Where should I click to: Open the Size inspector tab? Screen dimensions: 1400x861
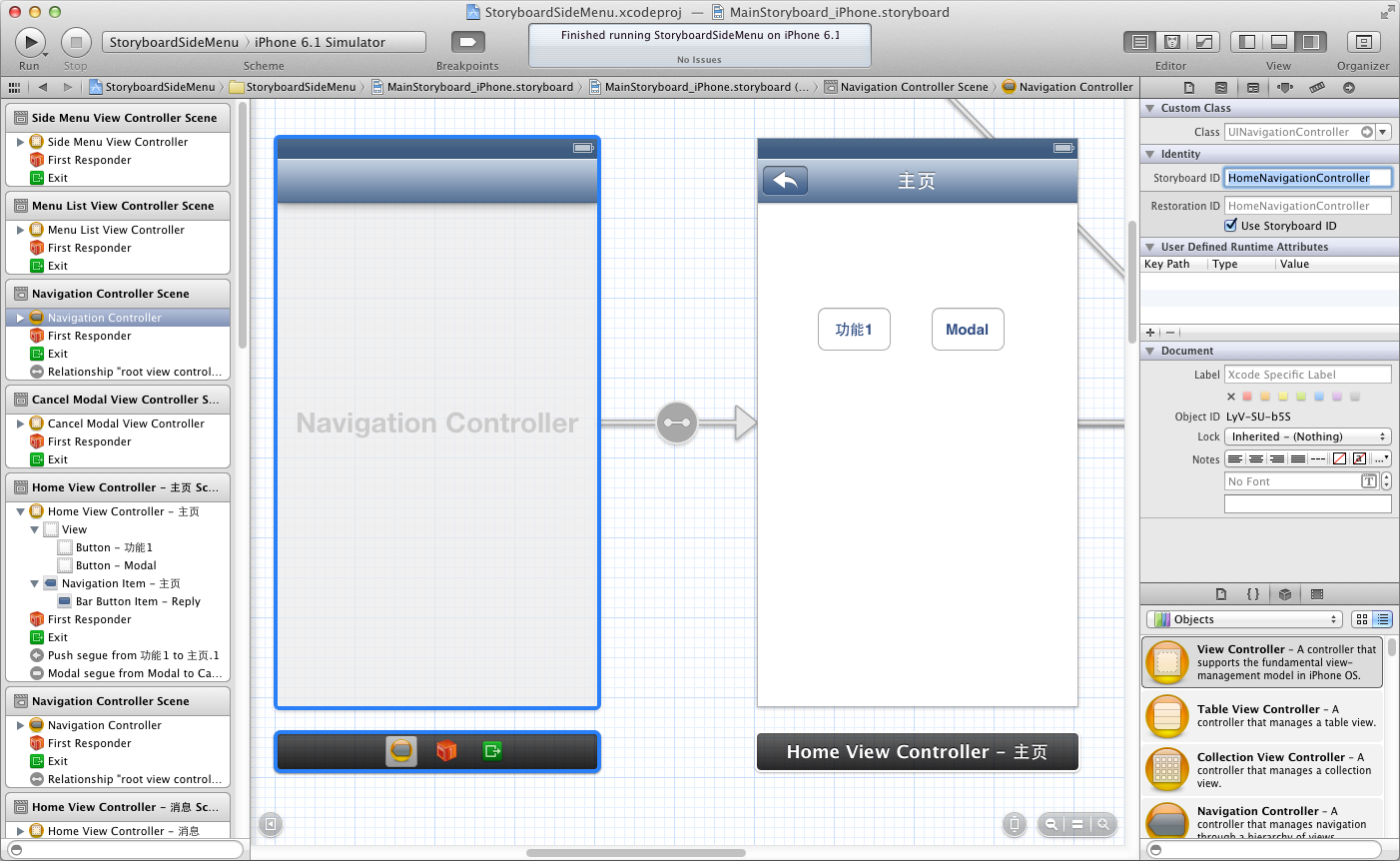(1317, 88)
